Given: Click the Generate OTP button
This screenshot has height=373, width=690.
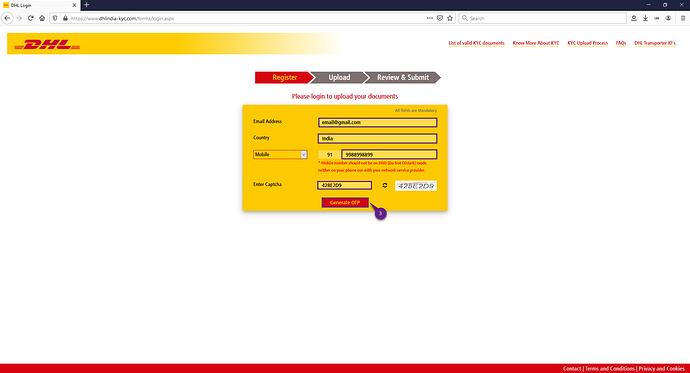Looking at the screenshot, I should coord(345,202).
